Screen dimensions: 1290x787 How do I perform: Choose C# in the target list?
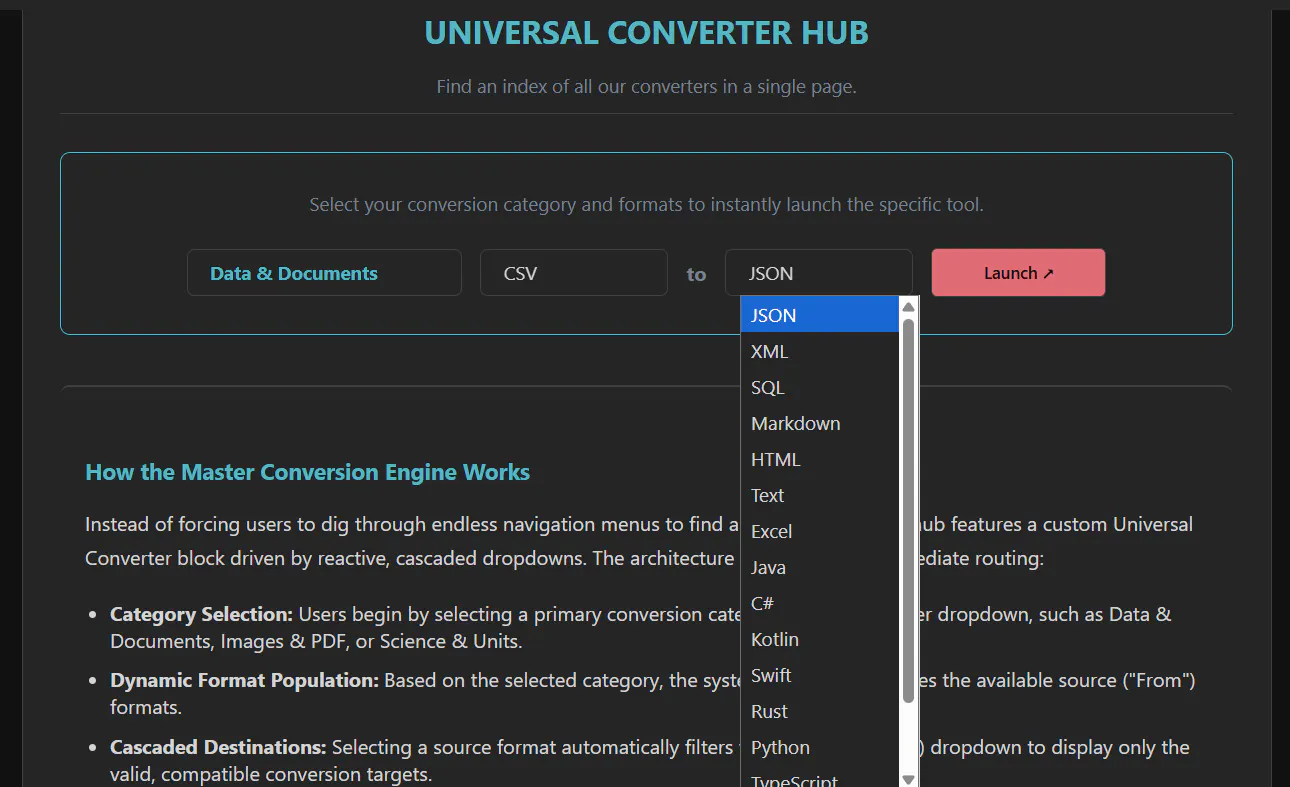tap(820, 603)
